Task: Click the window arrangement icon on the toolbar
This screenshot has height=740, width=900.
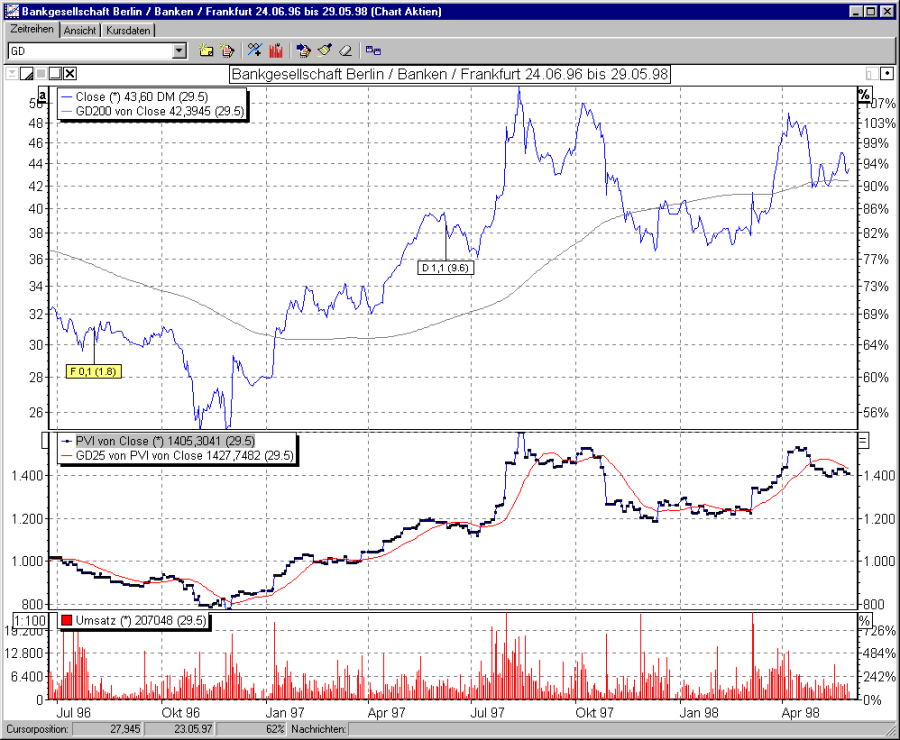Action: pos(372,50)
